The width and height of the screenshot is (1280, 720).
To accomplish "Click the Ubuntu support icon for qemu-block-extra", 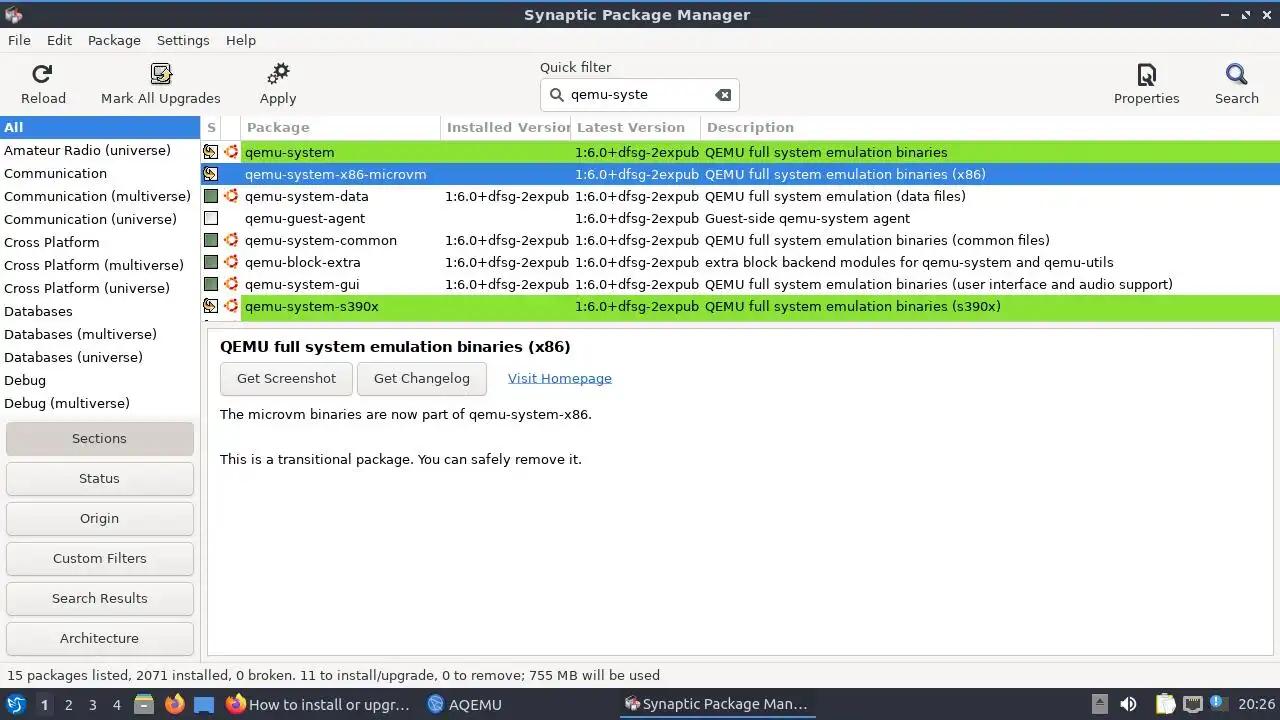I will click(231, 262).
